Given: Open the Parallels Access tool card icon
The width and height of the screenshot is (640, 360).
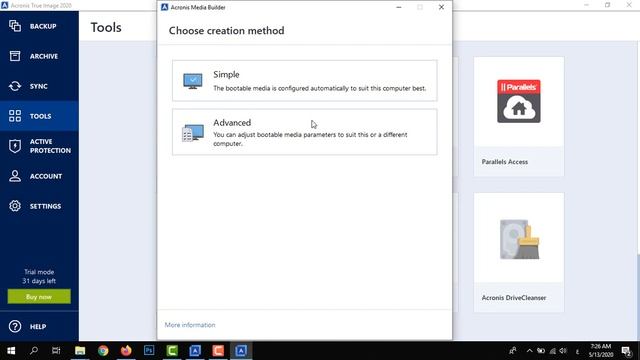Looking at the screenshot, I should 519,101.
